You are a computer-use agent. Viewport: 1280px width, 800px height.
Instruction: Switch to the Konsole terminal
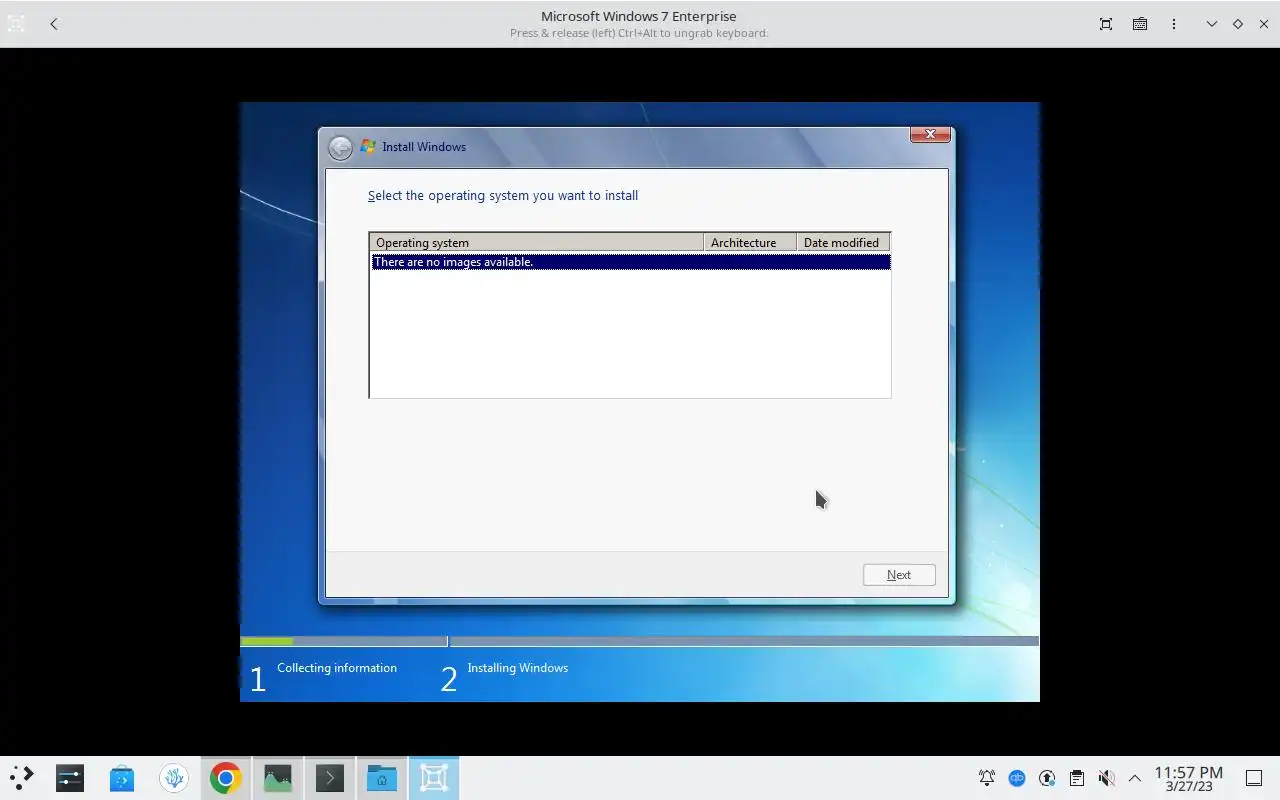click(330, 778)
